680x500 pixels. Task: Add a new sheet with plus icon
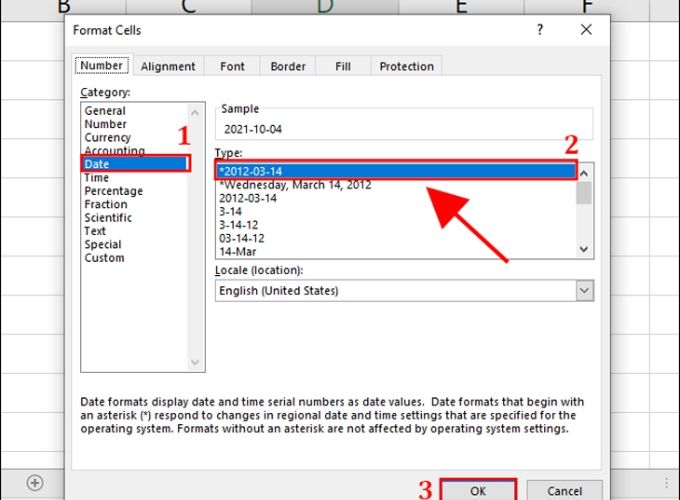35,483
